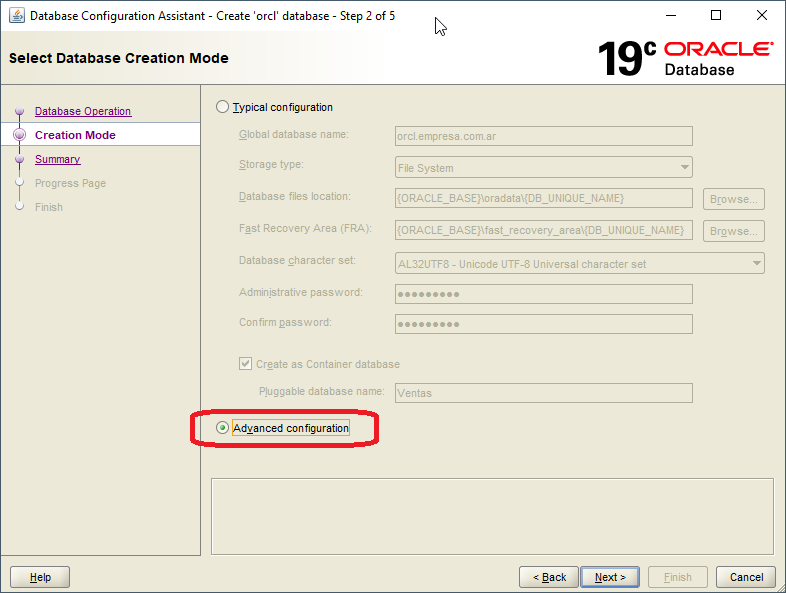Browse for Database files location
Image resolution: width=786 pixels, height=593 pixels.
(734, 199)
